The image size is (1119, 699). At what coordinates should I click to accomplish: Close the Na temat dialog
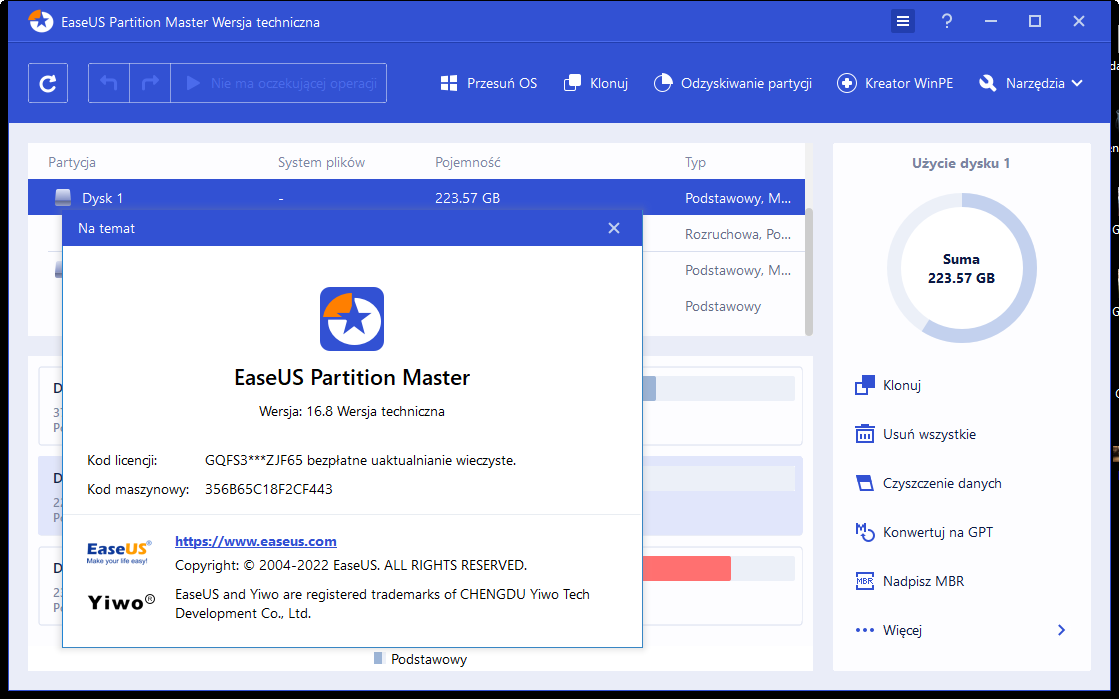pos(614,228)
